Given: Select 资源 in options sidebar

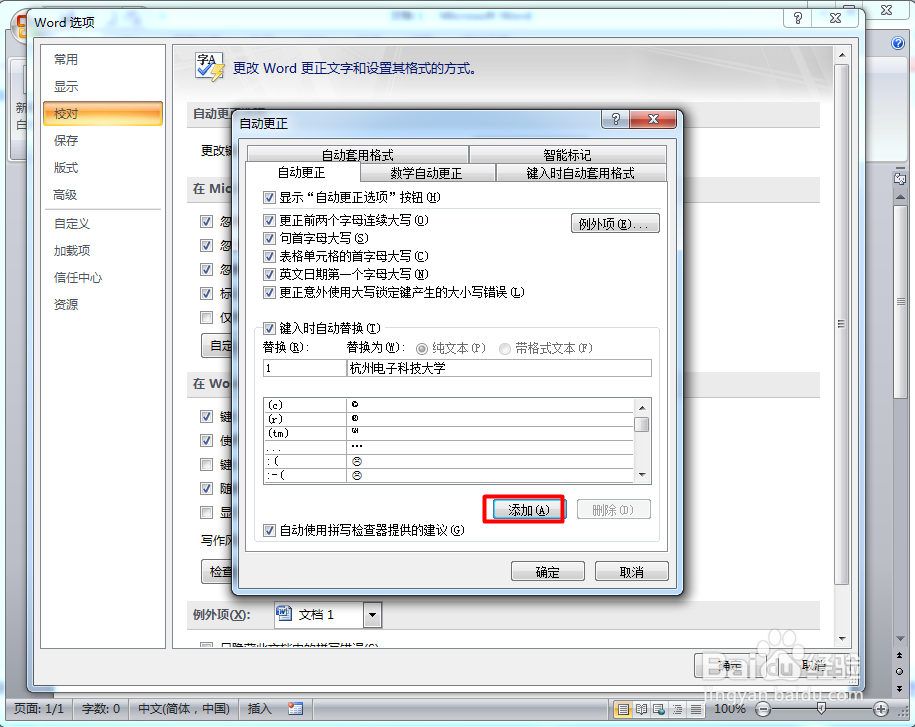Looking at the screenshot, I should (x=103, y=305).
